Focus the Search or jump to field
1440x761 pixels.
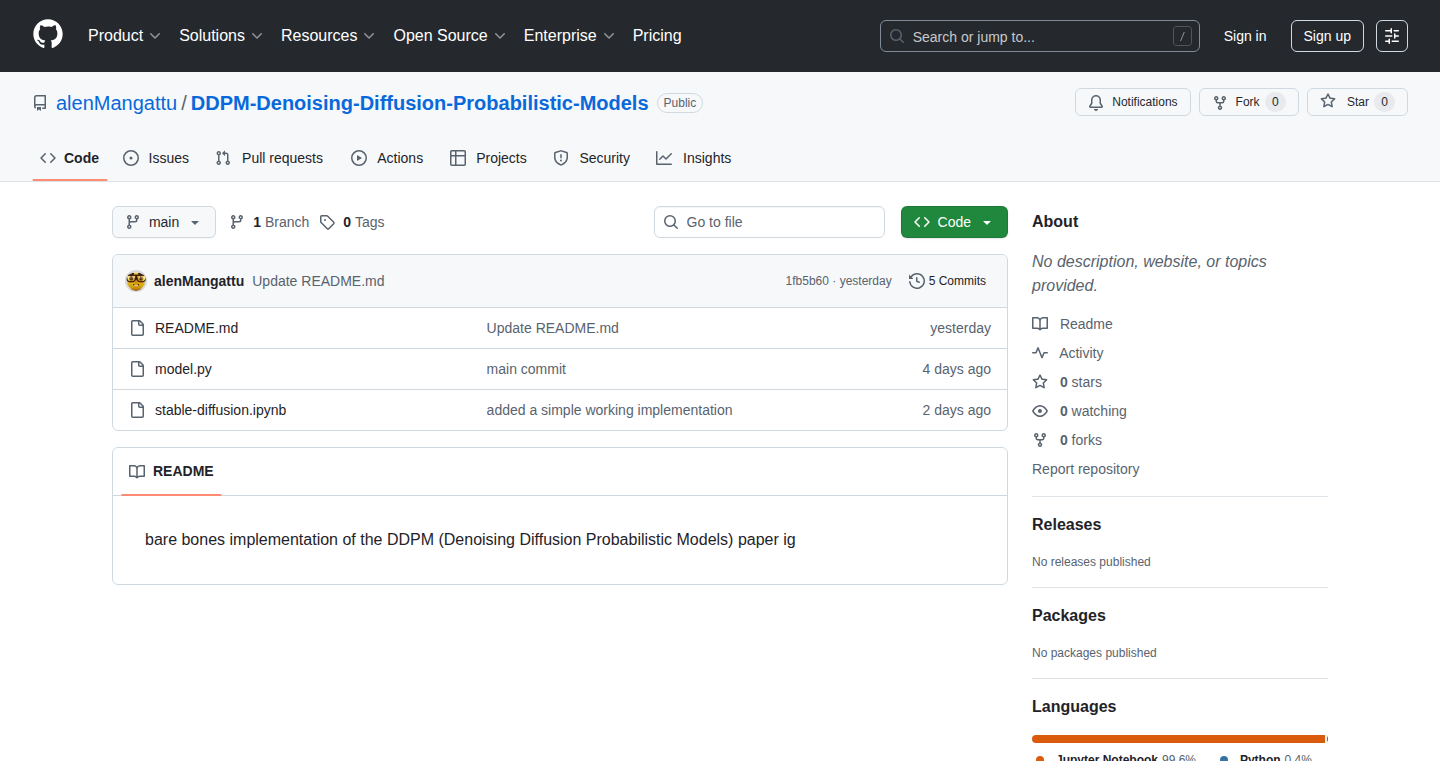pyautogui.click(x=1040, y=36)
